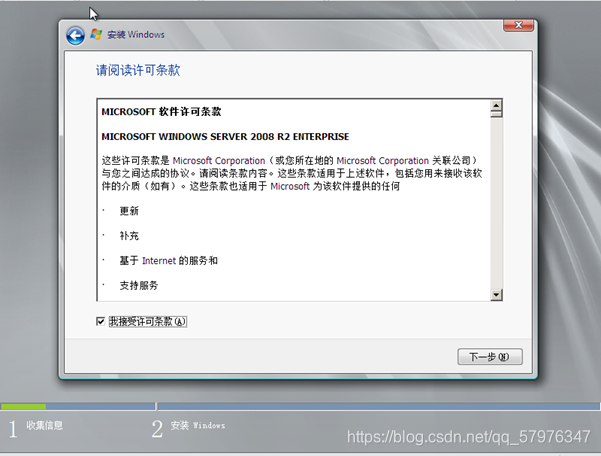Click the 安装 Windows title text
Viewport: 601px width, 456px height.
point(136,34)
